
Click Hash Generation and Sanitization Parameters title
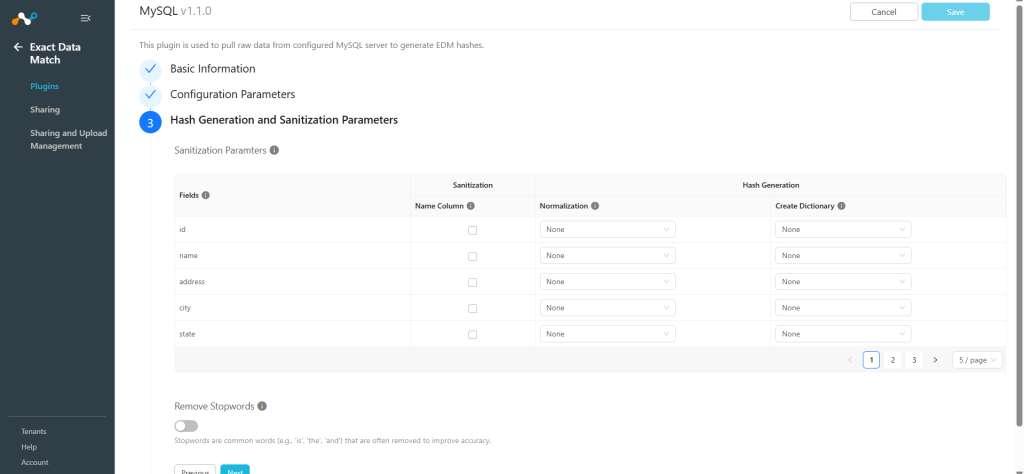point(284,120)
